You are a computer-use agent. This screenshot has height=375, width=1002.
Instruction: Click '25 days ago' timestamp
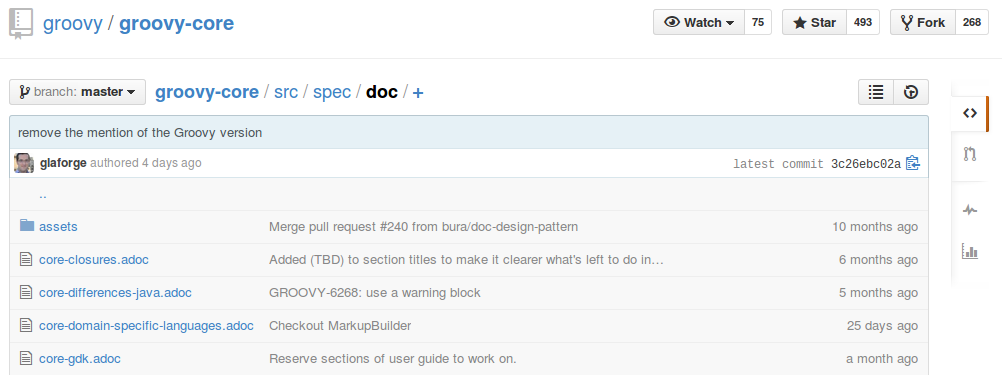point(883,326)
